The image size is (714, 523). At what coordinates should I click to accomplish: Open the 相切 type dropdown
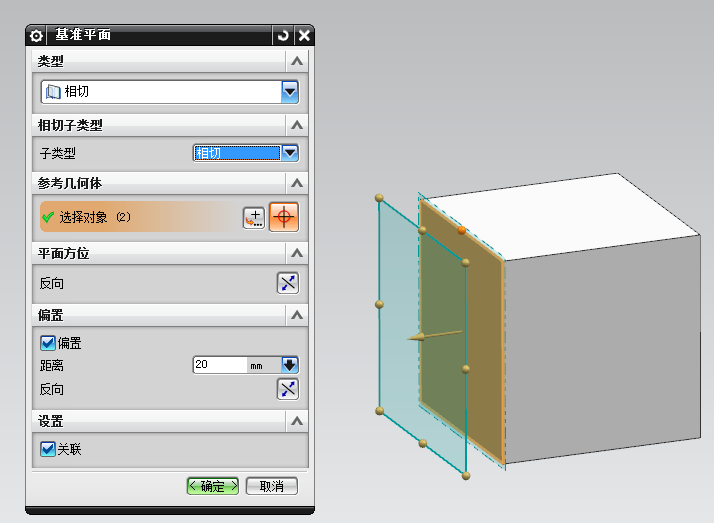[290, 91]
